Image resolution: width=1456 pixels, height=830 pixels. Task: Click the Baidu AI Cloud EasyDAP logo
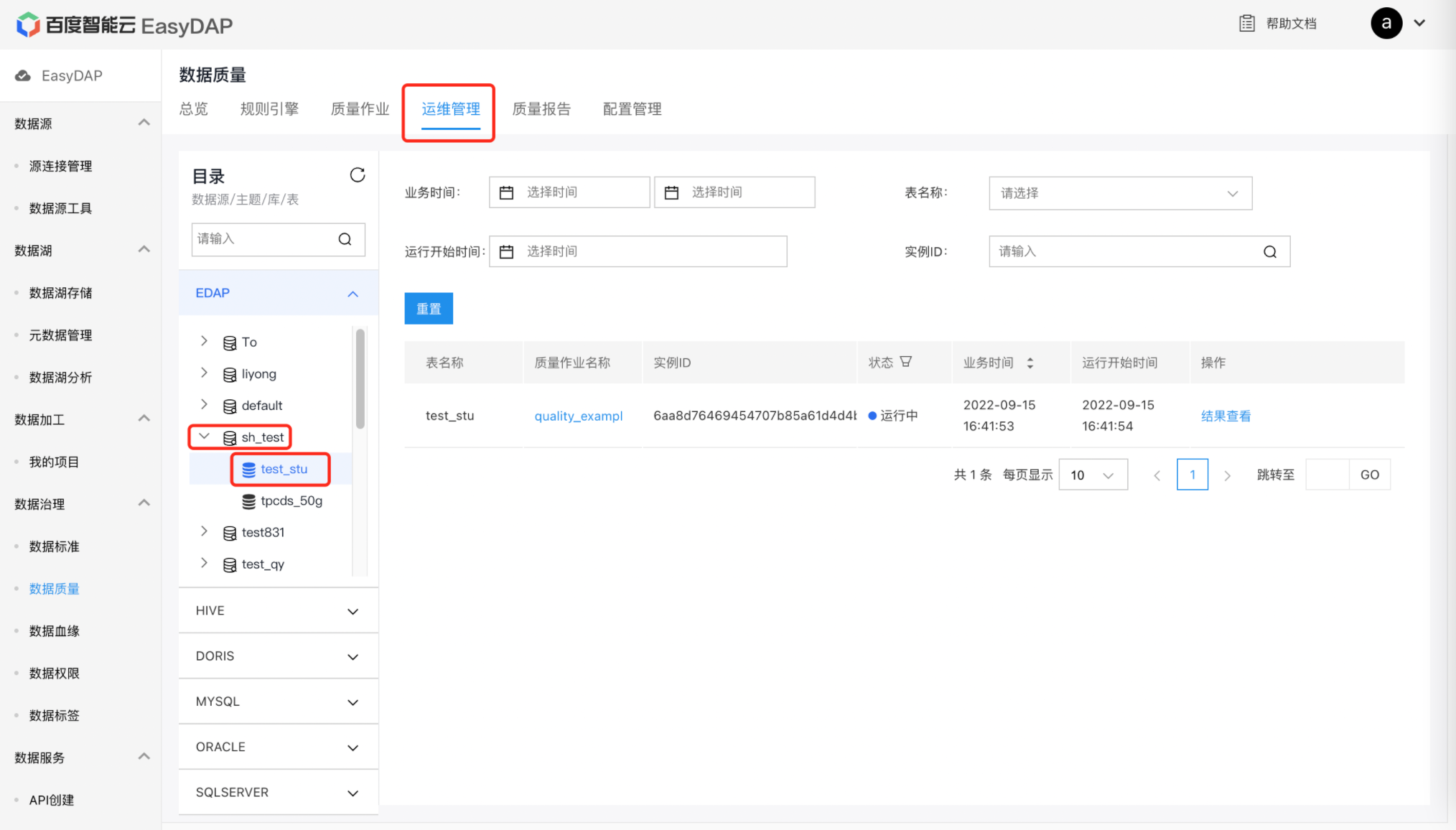point(124,25)
